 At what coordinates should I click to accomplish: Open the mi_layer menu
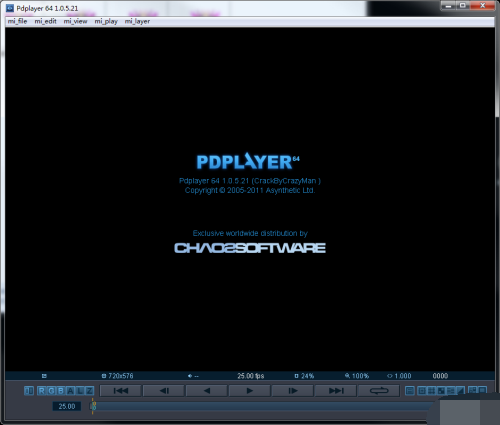137,21
